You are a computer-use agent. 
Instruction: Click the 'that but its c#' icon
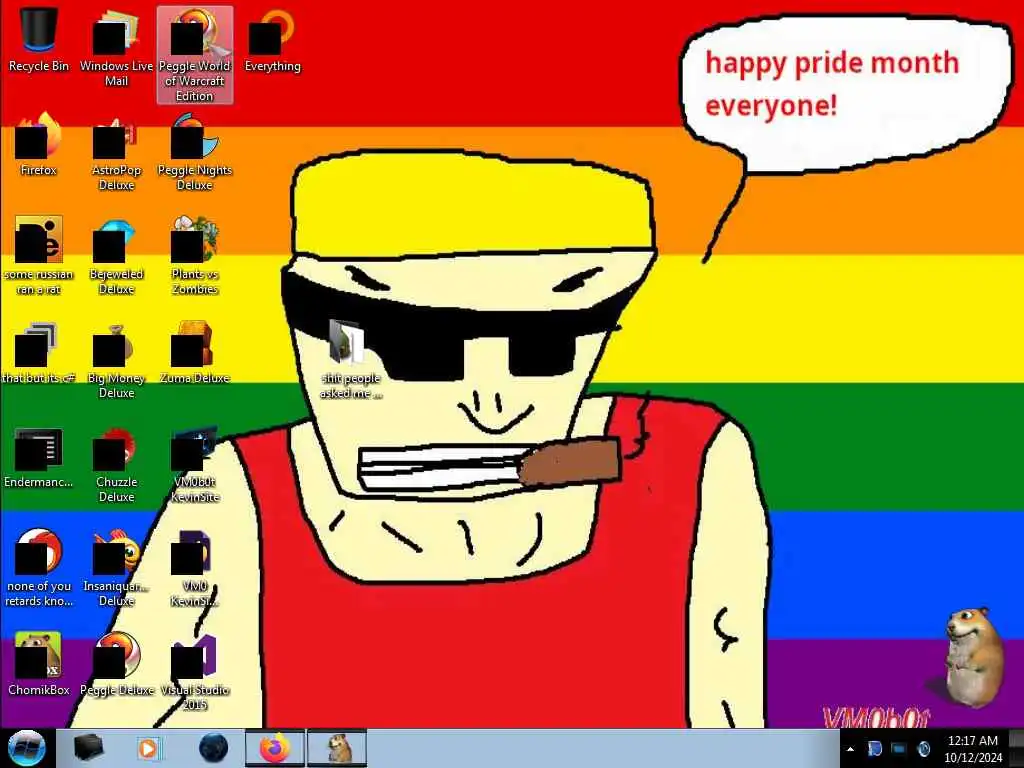click(x=39, y=353)
